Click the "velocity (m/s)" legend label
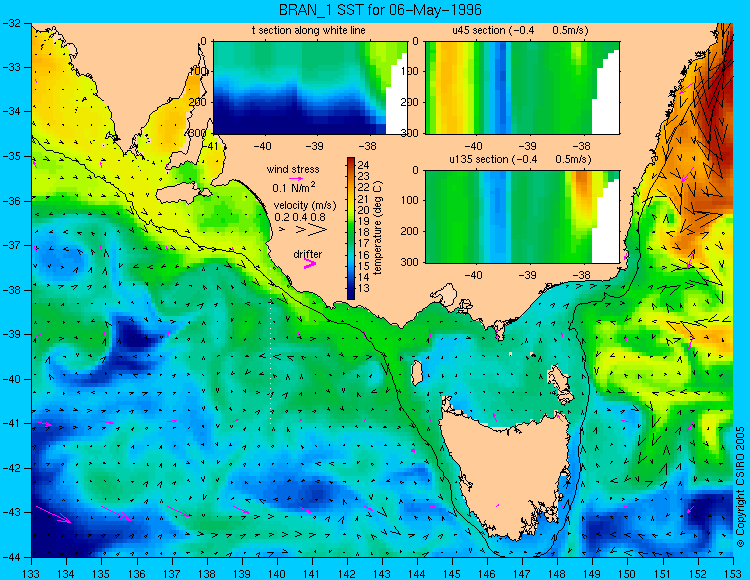This screenshot has height=580, width=750. point(305,205)
